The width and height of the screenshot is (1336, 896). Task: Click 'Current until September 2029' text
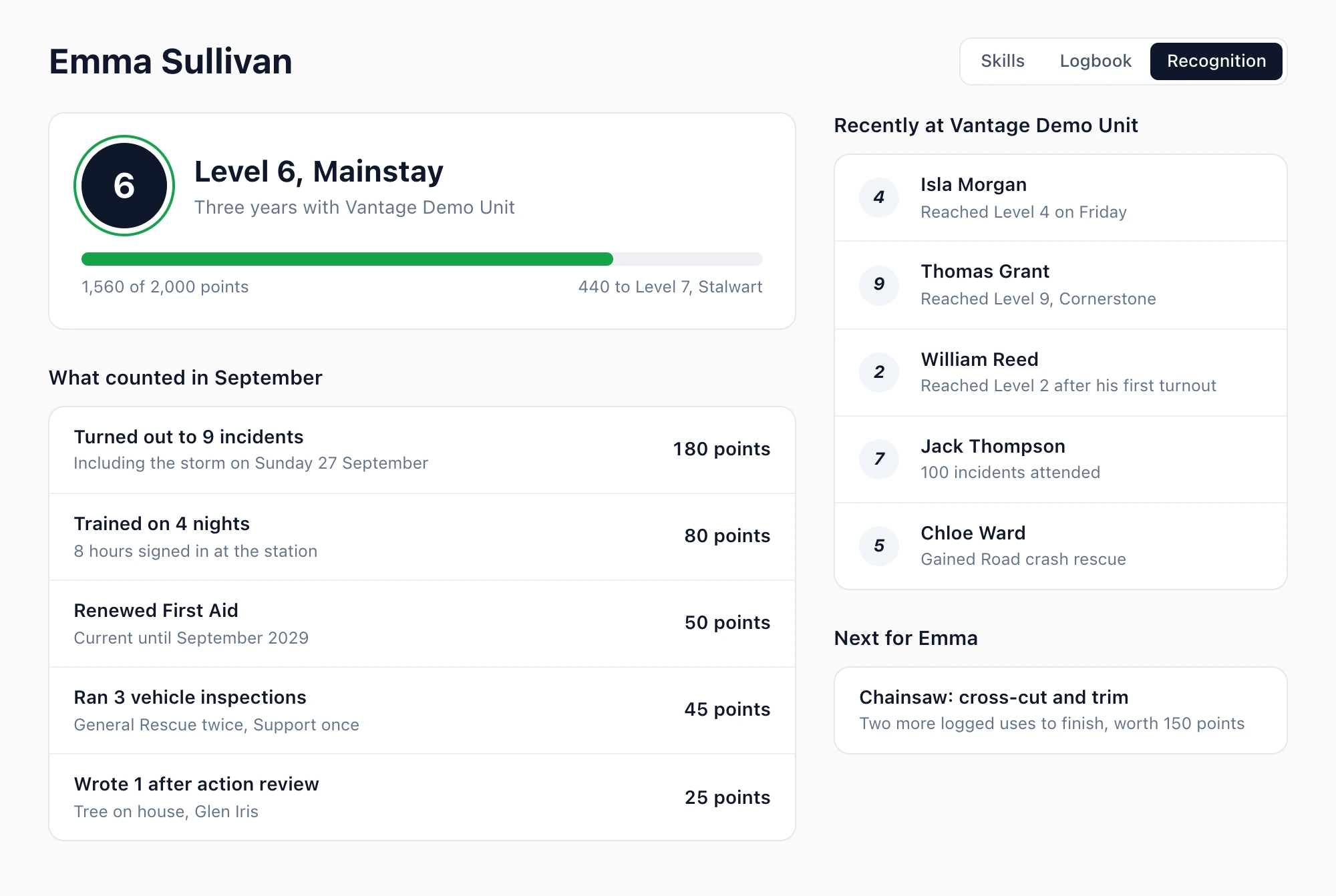point(191,638)
